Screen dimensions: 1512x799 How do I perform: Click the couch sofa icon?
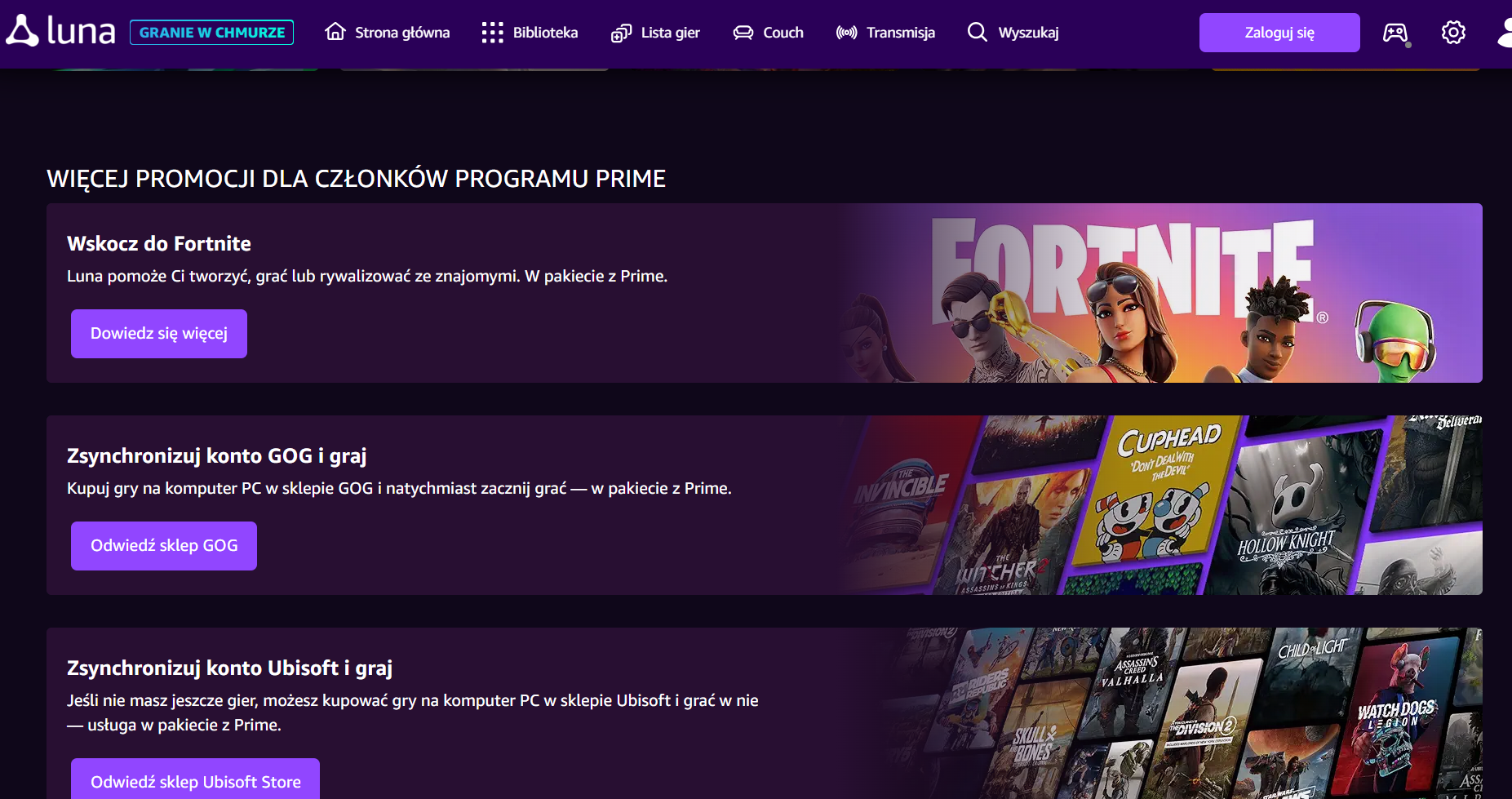743,33
